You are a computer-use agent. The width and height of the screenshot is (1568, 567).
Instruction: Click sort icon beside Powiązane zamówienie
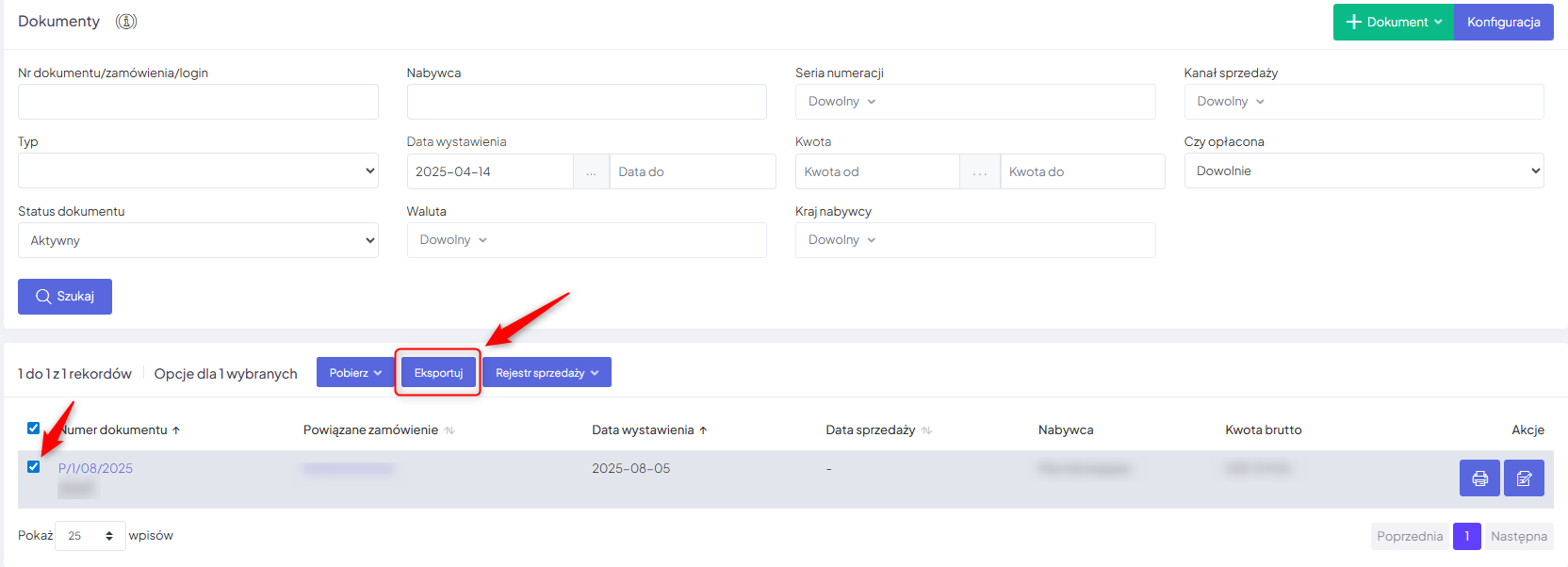click(x=449, y=430)
